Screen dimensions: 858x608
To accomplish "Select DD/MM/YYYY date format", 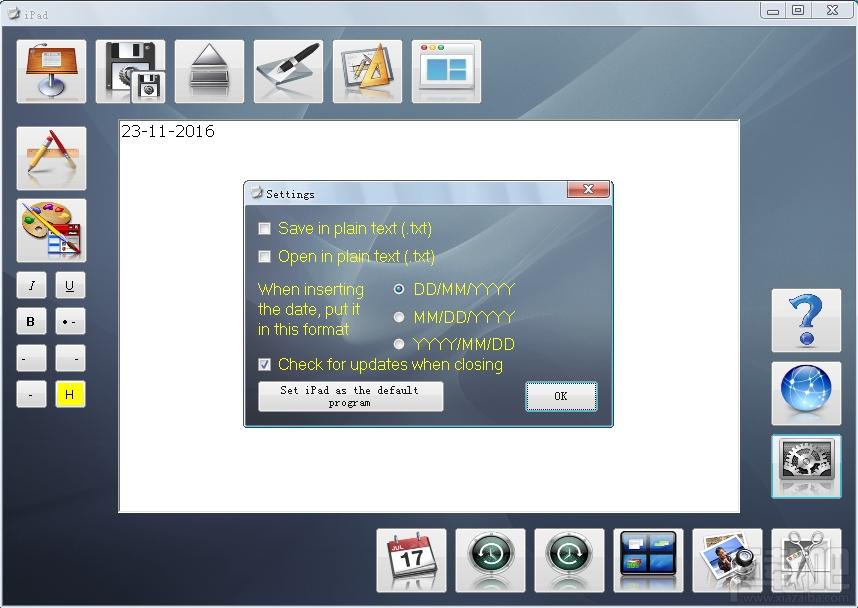I will [399, 289].
